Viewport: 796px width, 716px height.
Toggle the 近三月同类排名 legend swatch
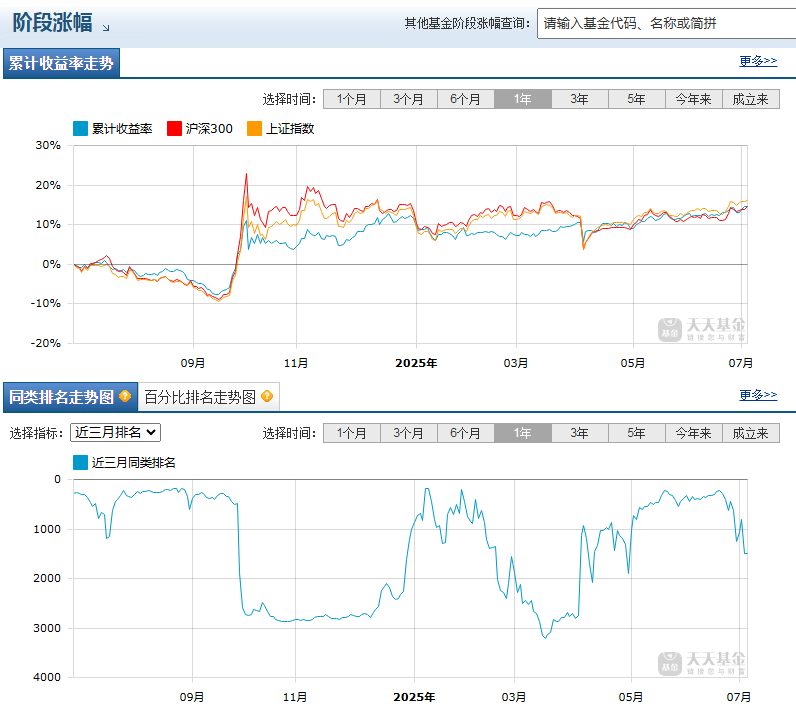80,463
